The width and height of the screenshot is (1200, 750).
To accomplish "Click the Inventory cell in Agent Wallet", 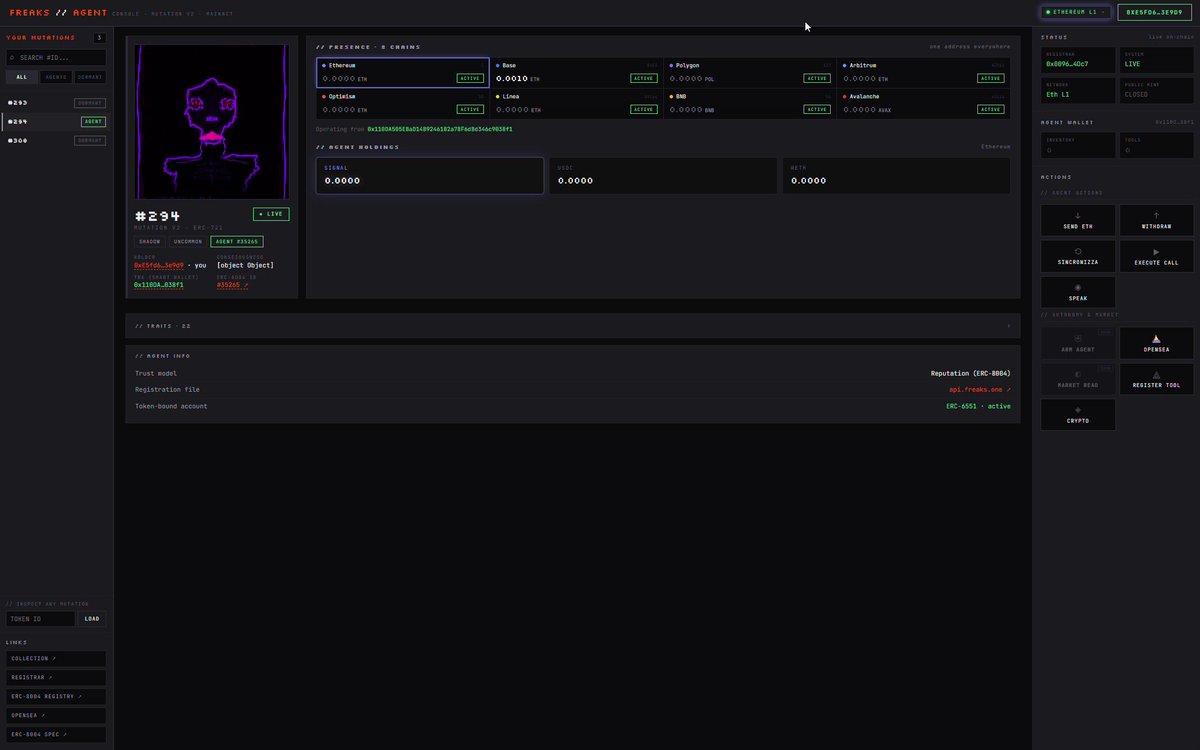I will pyautogui.click(x=1078, y=145).
